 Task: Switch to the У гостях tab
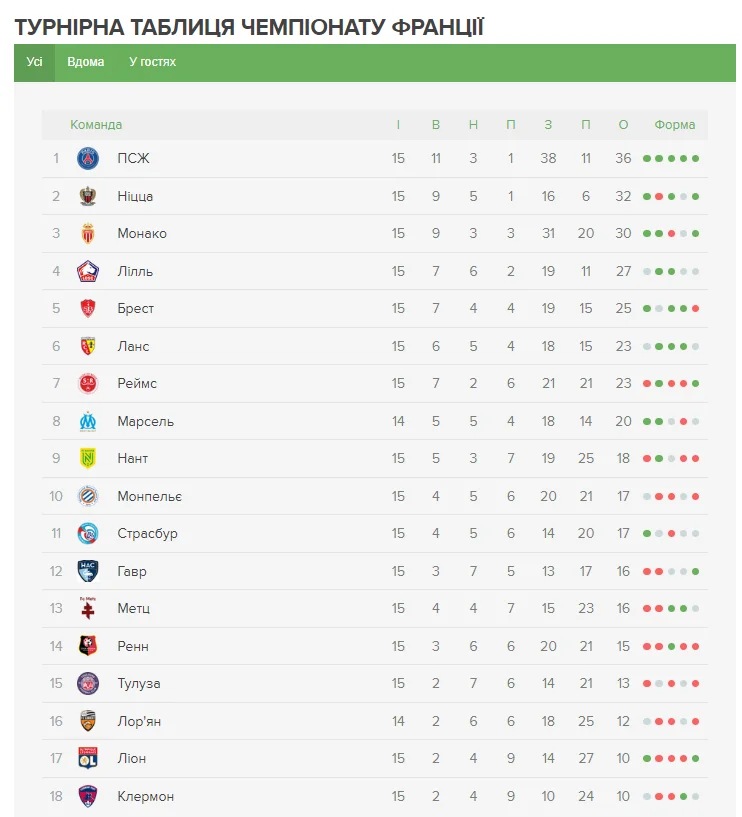152,62
